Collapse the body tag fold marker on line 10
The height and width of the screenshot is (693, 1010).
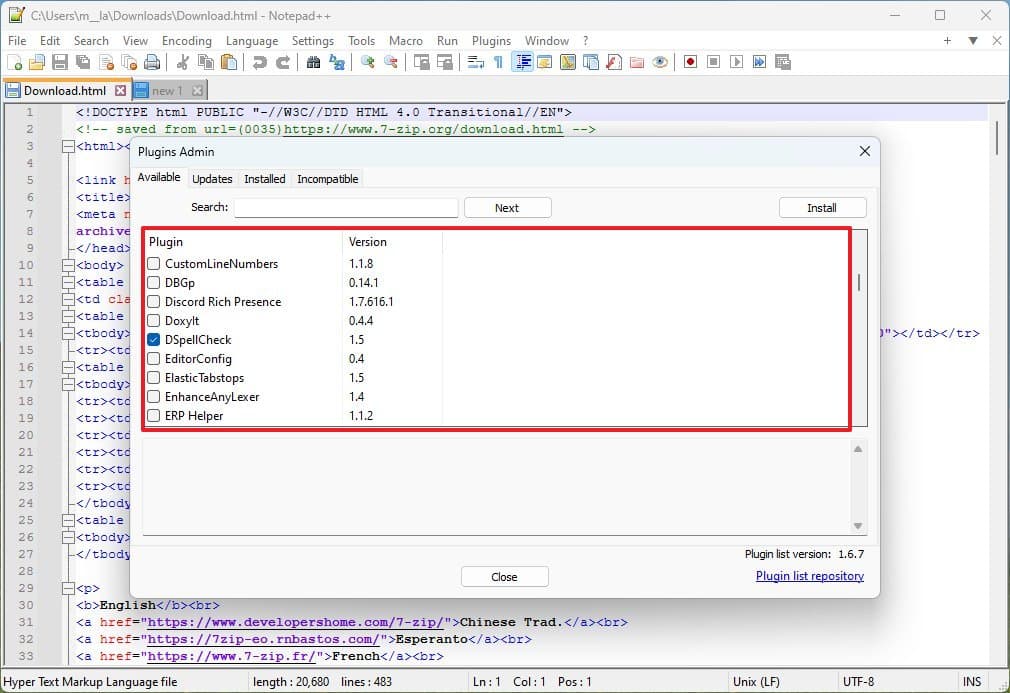tap(68, 265)
